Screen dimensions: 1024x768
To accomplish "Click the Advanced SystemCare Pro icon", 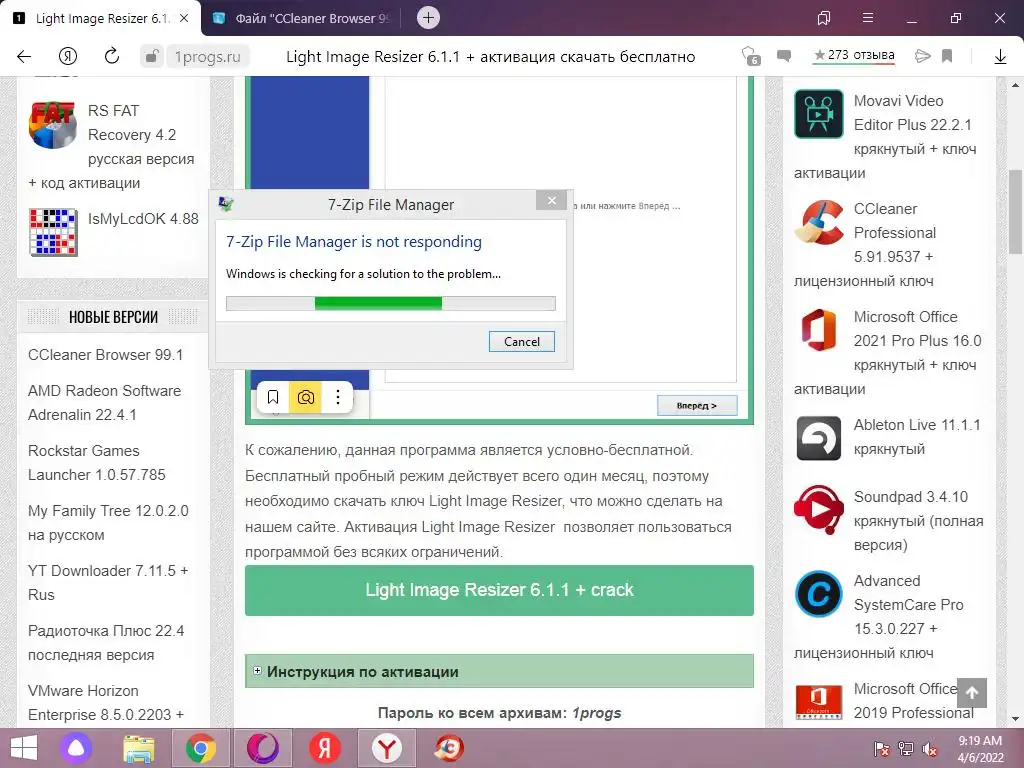I will (818, 594).
